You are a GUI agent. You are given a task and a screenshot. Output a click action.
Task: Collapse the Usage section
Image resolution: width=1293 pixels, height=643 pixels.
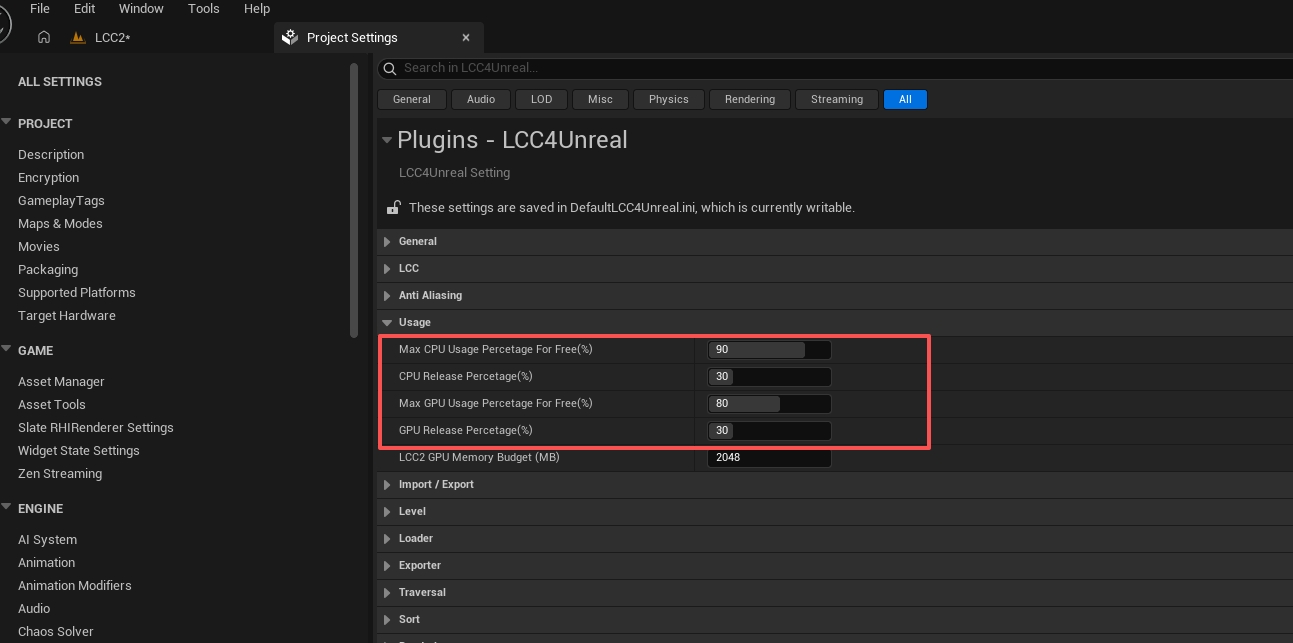(x=387, y=322)
